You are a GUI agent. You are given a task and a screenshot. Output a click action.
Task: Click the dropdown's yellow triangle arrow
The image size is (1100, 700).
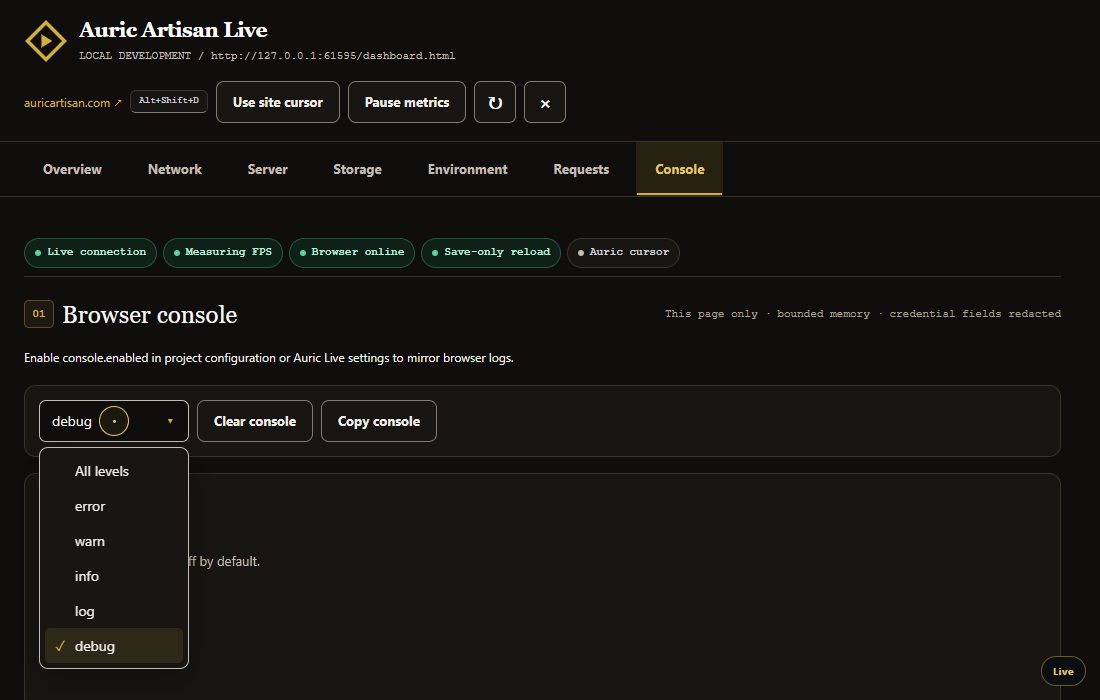(x=170, y=421)
